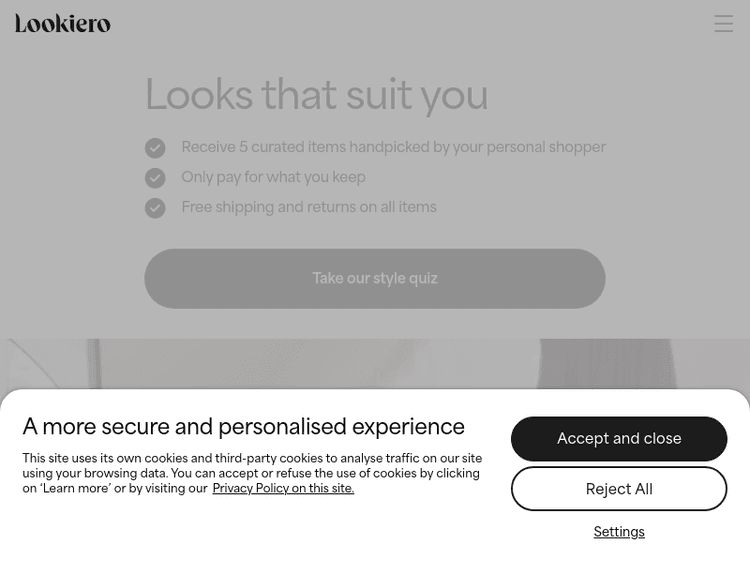The image size is (750, 563).
Task: Click the 'Receive 5 curated items' text
Action: tap(393, 148)
